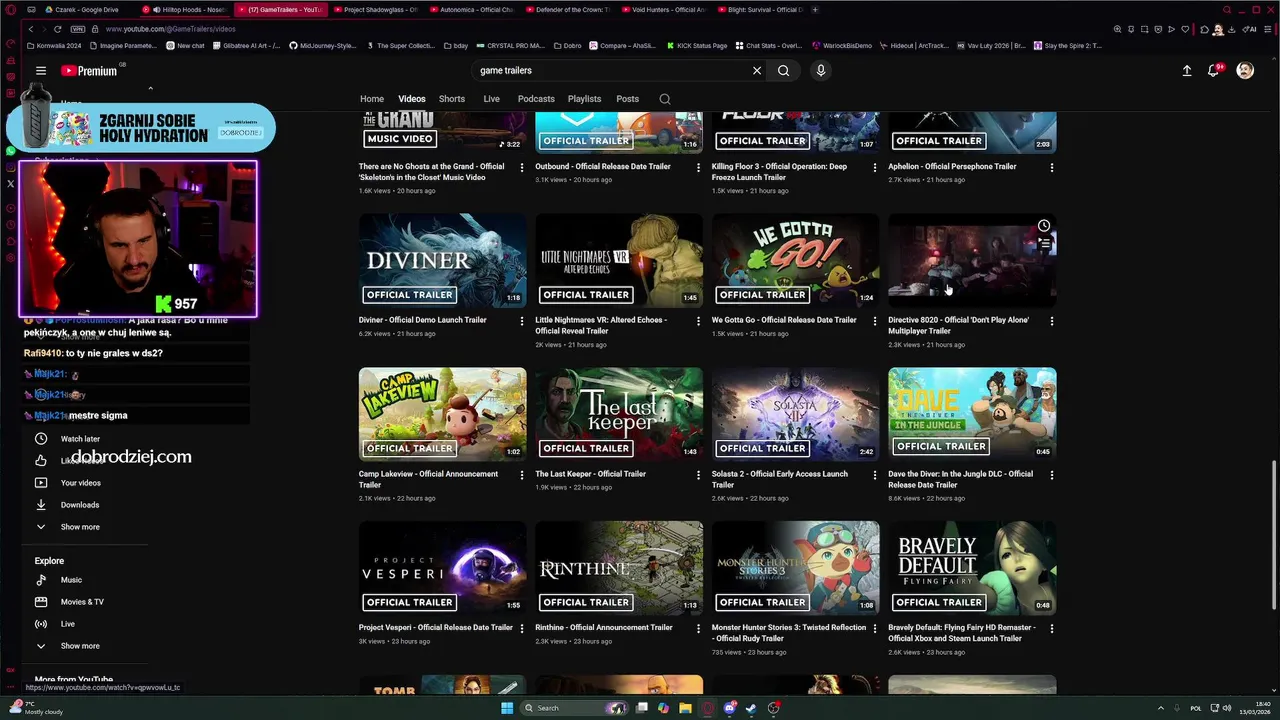Screen dimensions: 1280x720
Task: Click the search magnifier button
Action: click(784, 71)
